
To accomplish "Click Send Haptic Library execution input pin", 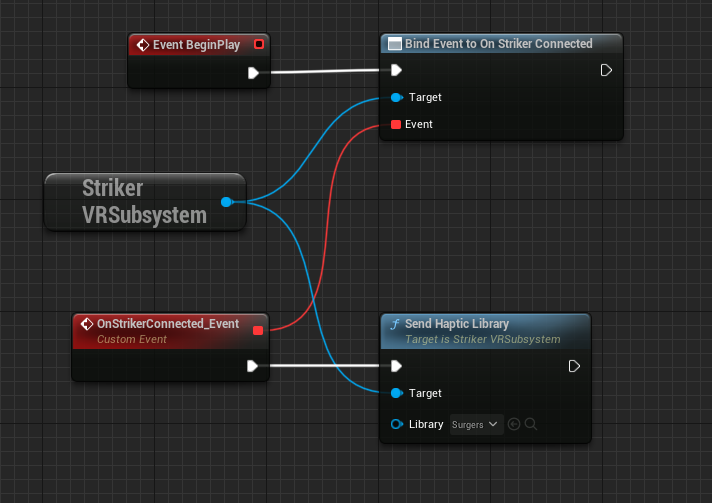I will coord(396,366).
